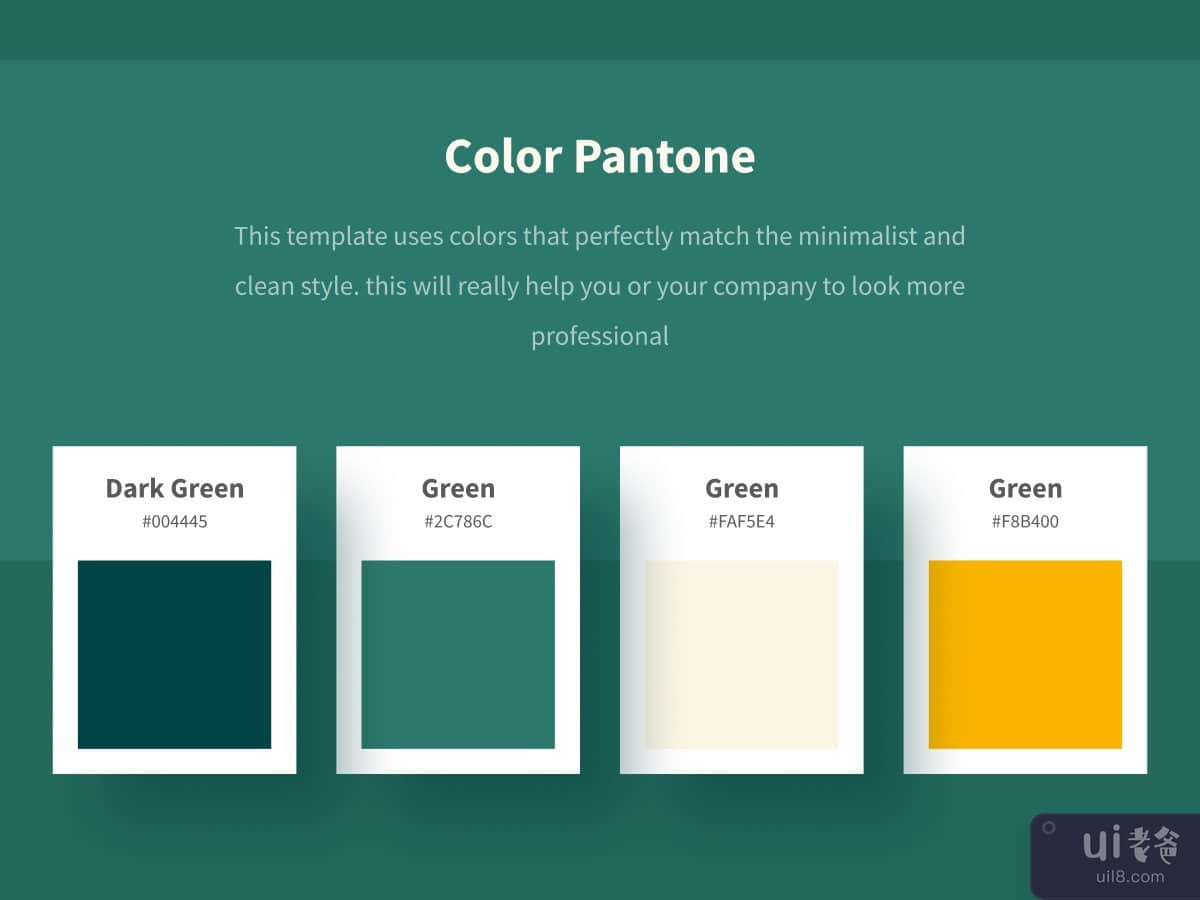Image resolution: width=1200 pixels, height=900 pixels.
Task: Select the #2C786C hex code text
Action: [x=458, y=521]
